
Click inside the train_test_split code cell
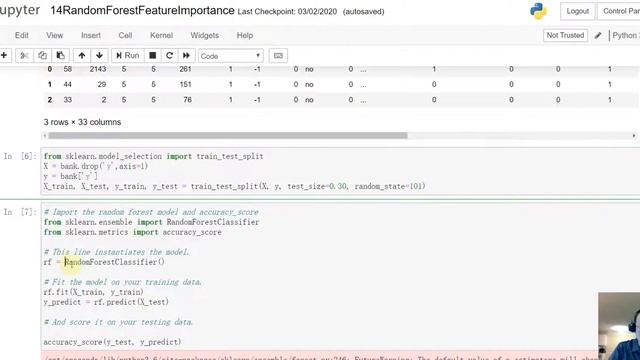click(340, 171)
